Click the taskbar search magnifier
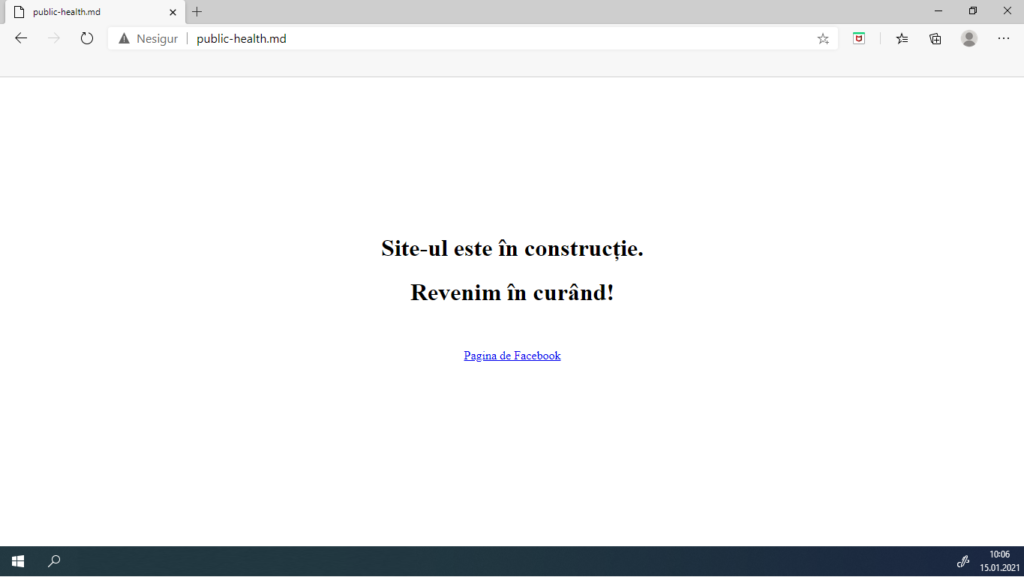The image size is (1024, 577). click(x=54, y=561)
